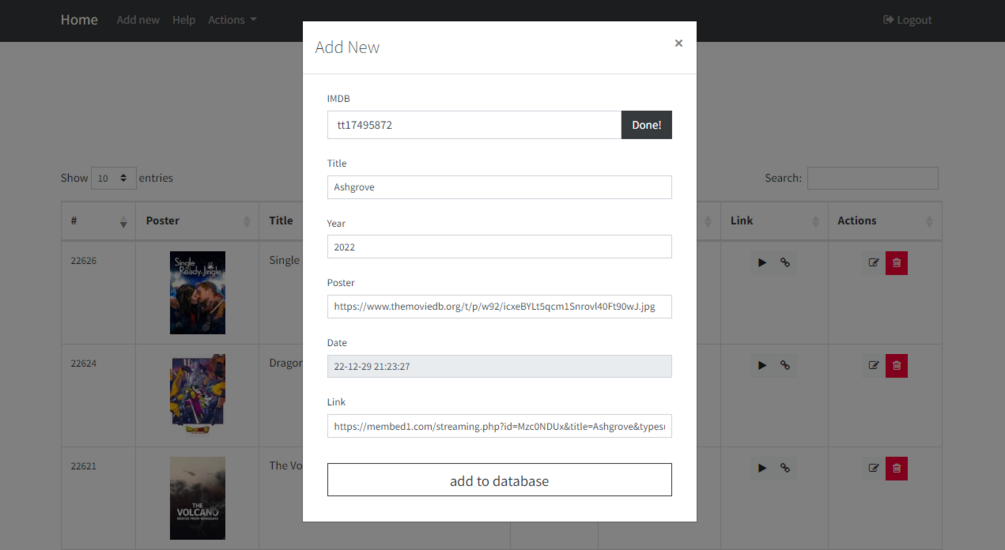
Task: Click the chain link icon for entry 22621
Action: point(785,468)
